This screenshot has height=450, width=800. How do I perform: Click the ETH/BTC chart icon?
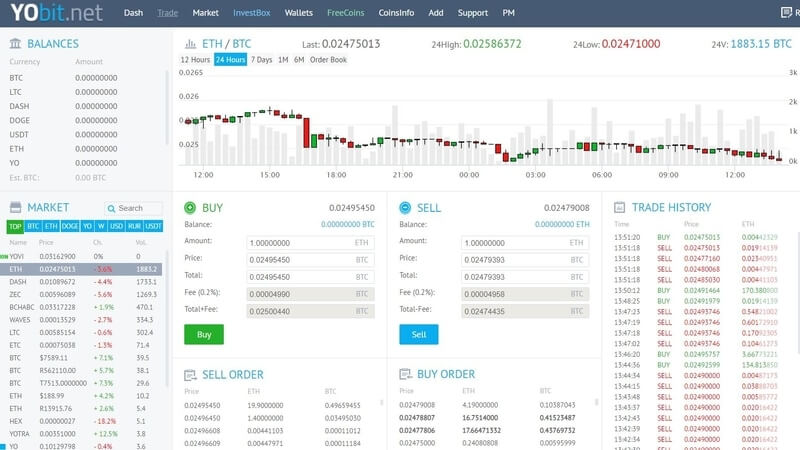[190, 44]
